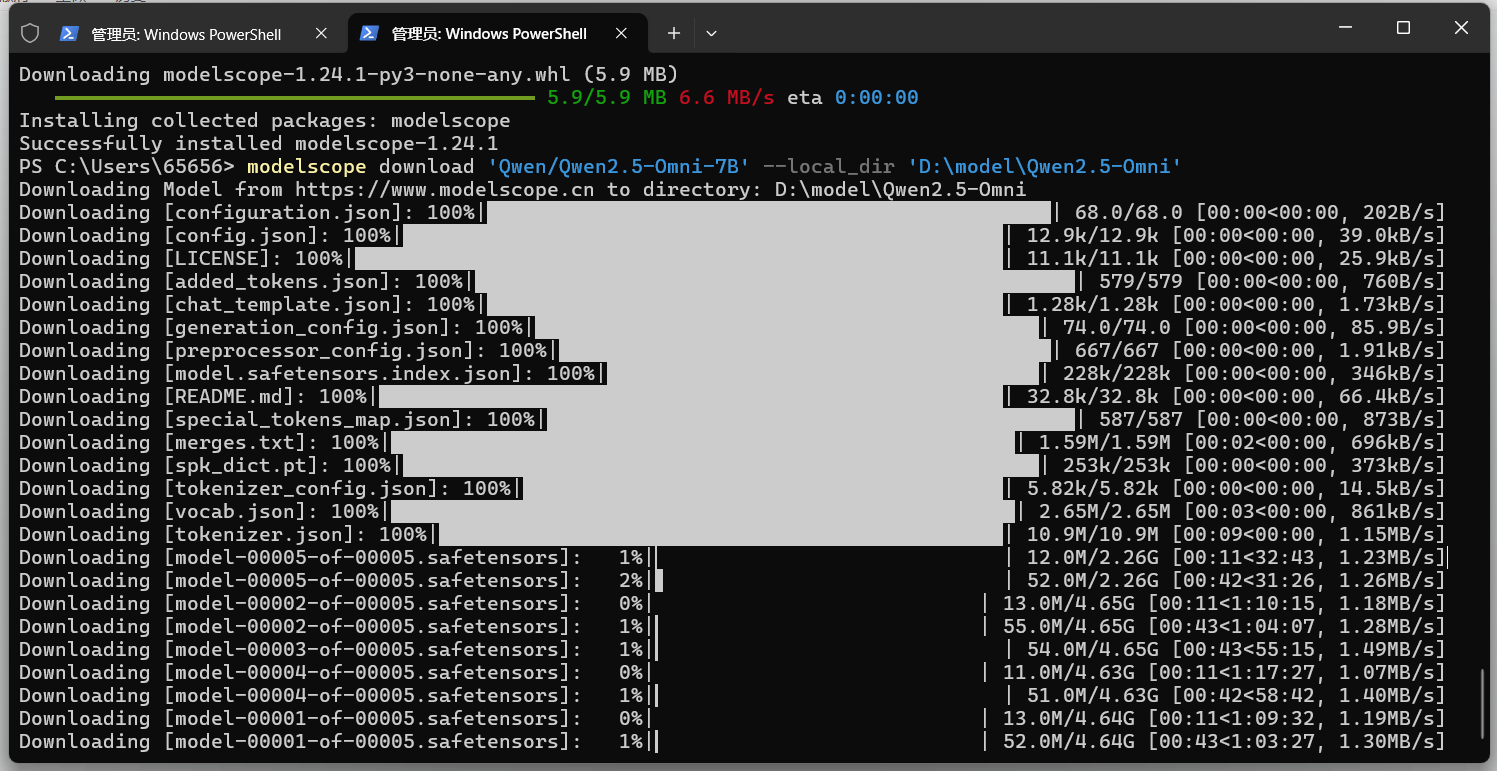Image resolution: width=1497 pixels, height=771 pixels.
Task: Click the [chat_template.json] download line
Action: point(732,304)
